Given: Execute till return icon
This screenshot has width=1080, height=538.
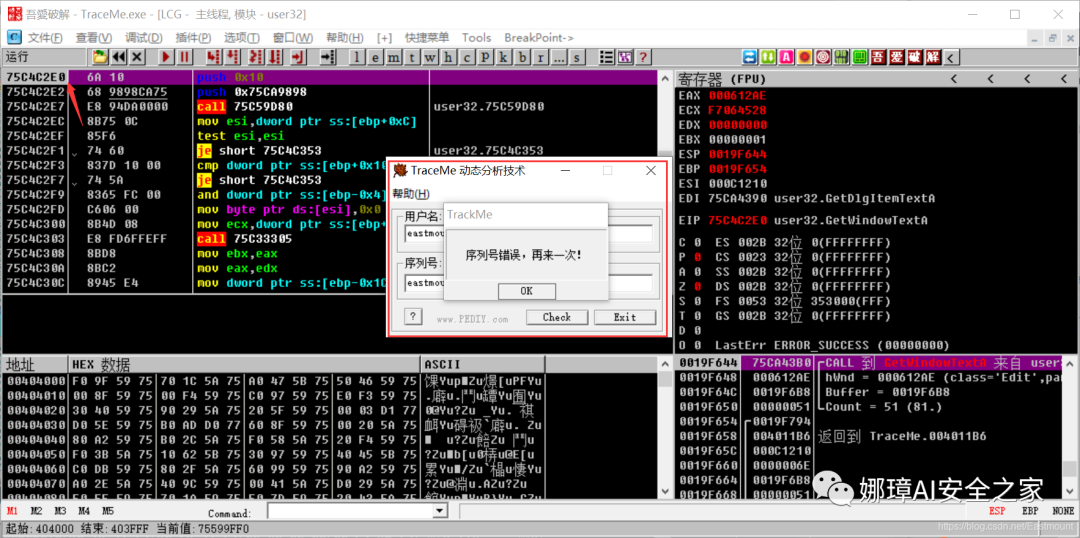Looking at the screenshot, I should tap(298, 57).
